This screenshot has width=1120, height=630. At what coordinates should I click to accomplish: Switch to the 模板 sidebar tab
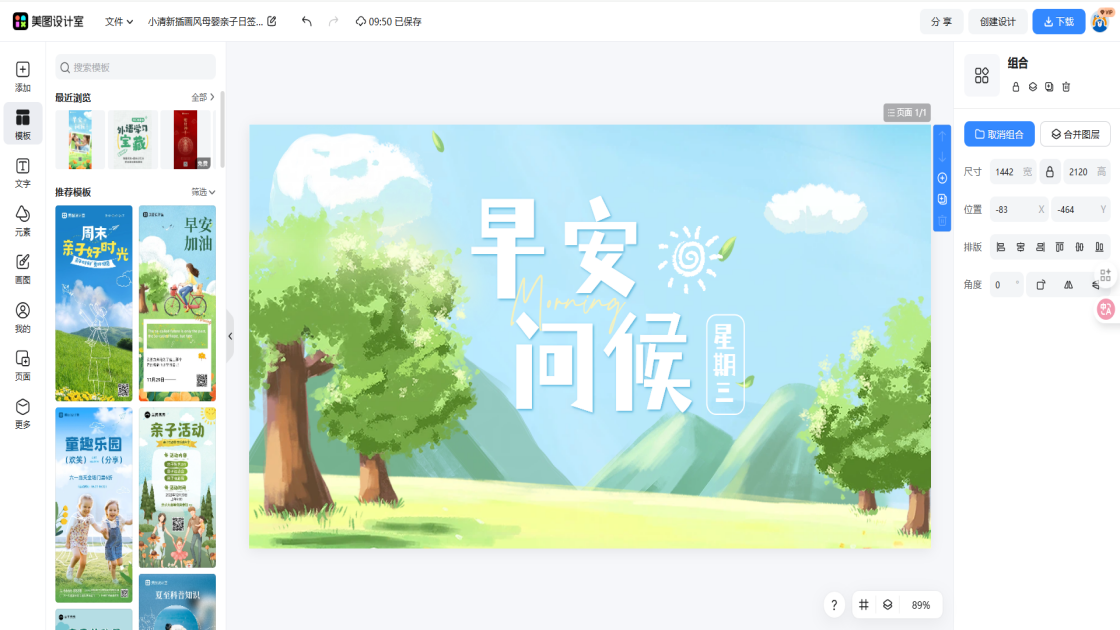click(x=22, y=124)
